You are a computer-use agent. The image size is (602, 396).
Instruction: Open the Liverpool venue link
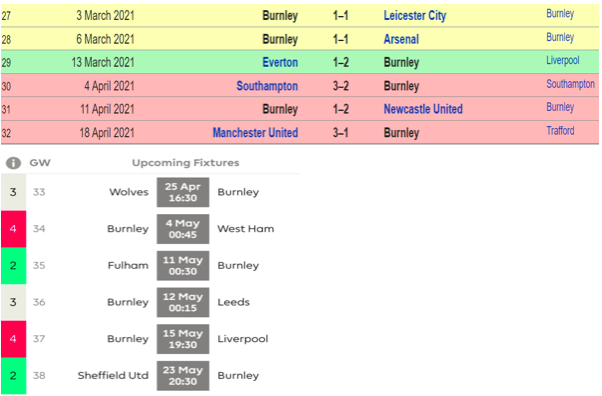pos(563,61)
